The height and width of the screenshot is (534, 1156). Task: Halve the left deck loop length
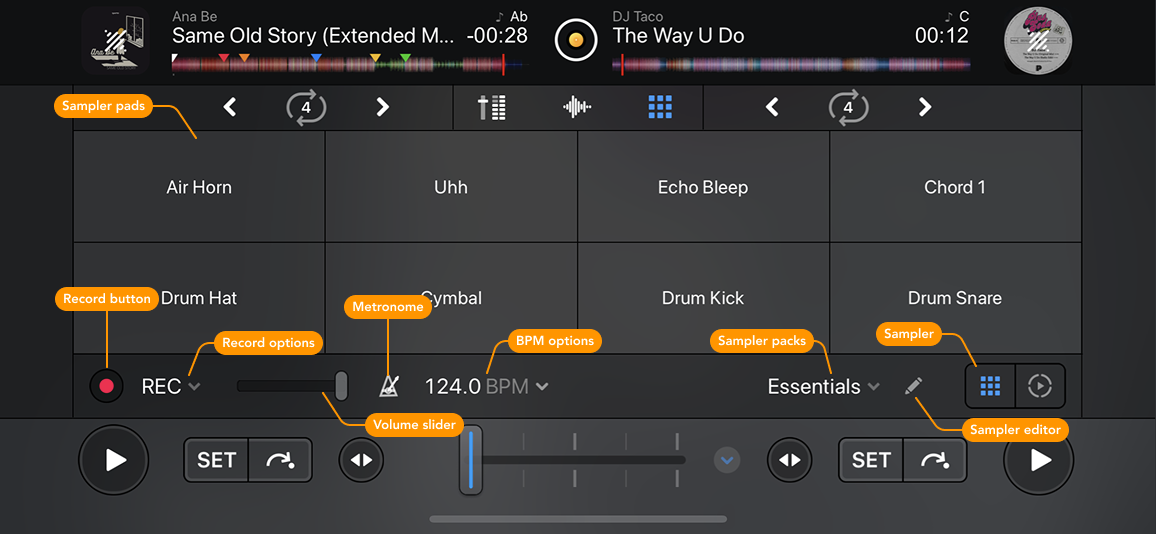coord(230,108)
